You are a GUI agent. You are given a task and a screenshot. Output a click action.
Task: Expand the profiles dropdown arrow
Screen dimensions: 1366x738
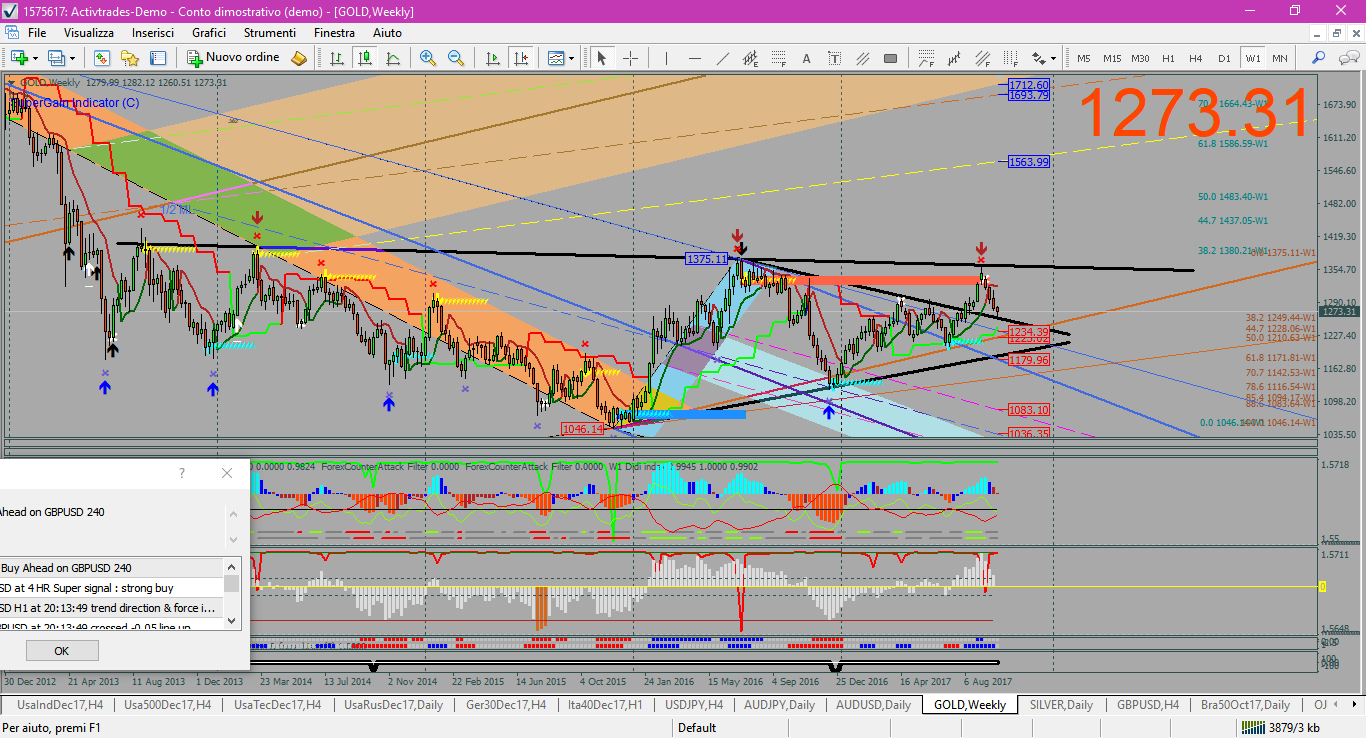(x=73, y=58)
